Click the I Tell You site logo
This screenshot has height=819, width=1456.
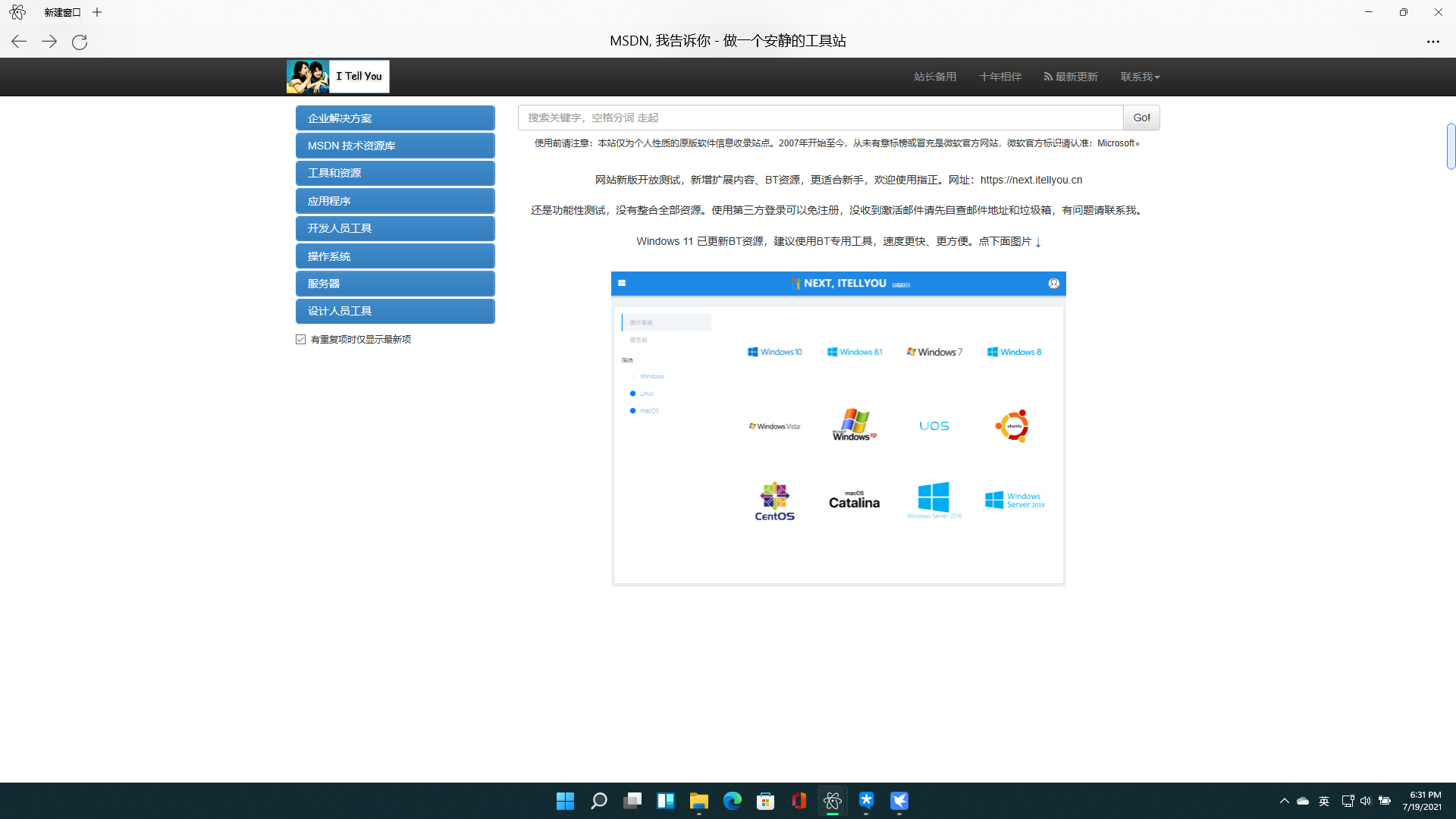337,76
